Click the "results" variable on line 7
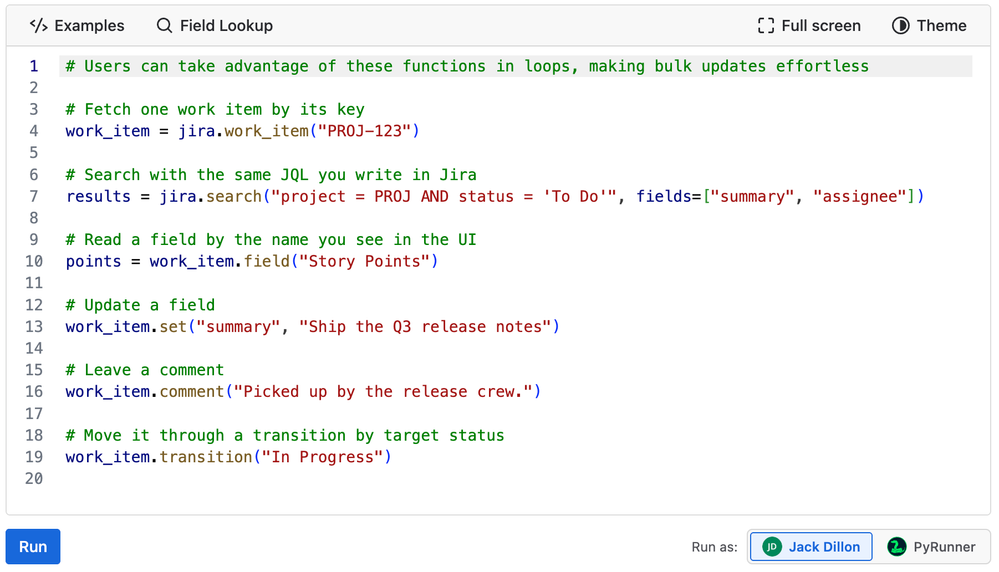The height and width of the screenshot is (572, 999). tap(98, 196)
